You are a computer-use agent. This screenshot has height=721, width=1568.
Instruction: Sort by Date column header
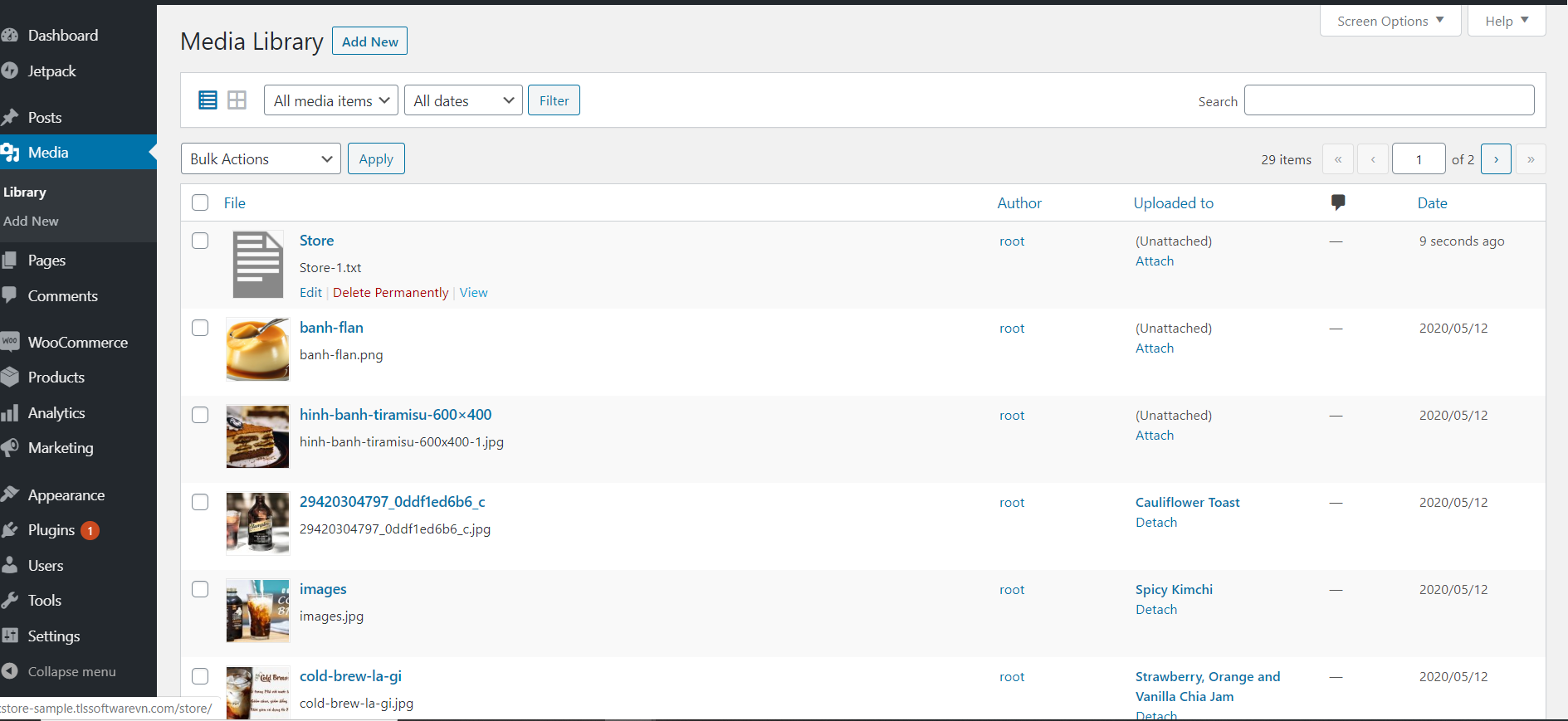[x=1432, y=203]
